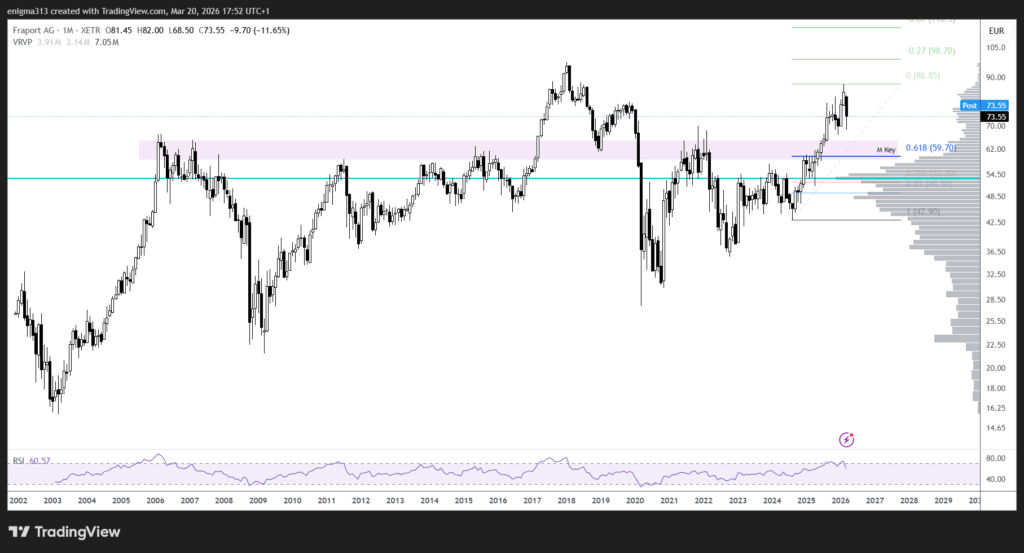Screen dimensions: 1024x553
Task: Click the black 73.55 last price label
Action: pyautogui.click(x=995, y=117)
